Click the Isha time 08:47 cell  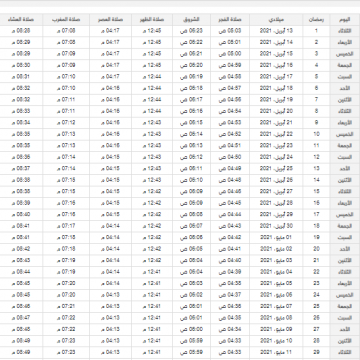click(21, 318)
